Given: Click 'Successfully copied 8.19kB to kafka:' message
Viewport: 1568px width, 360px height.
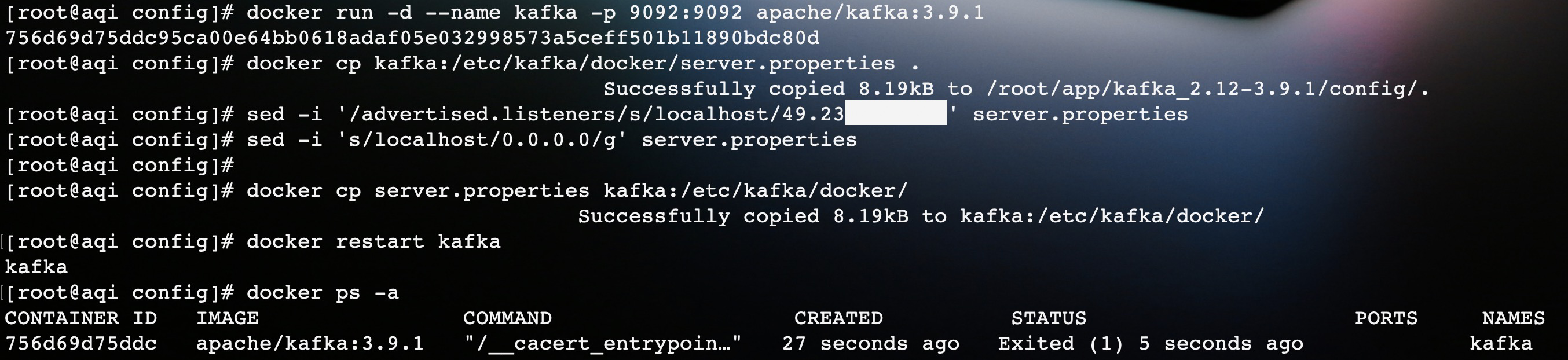Looking at the screenshot, I should coord(921,216).
